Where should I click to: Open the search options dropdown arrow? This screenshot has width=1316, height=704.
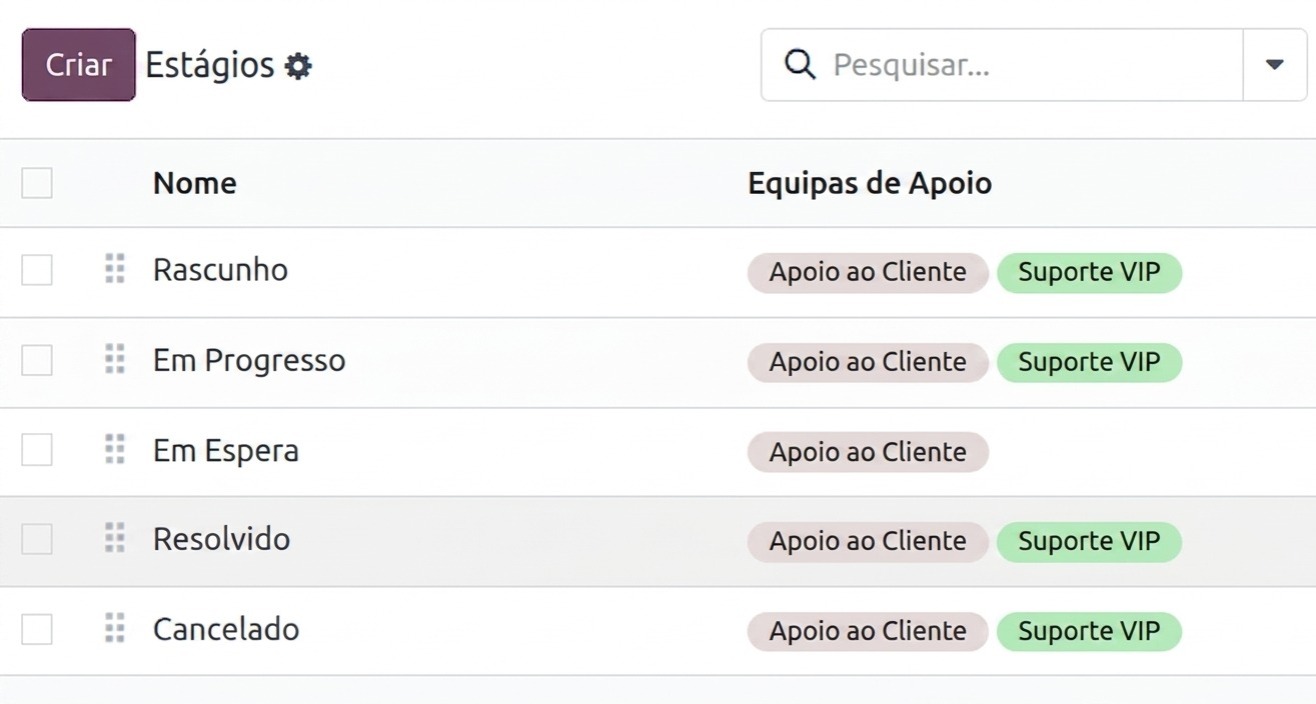pyautogui.click(x=1274, y=65)
